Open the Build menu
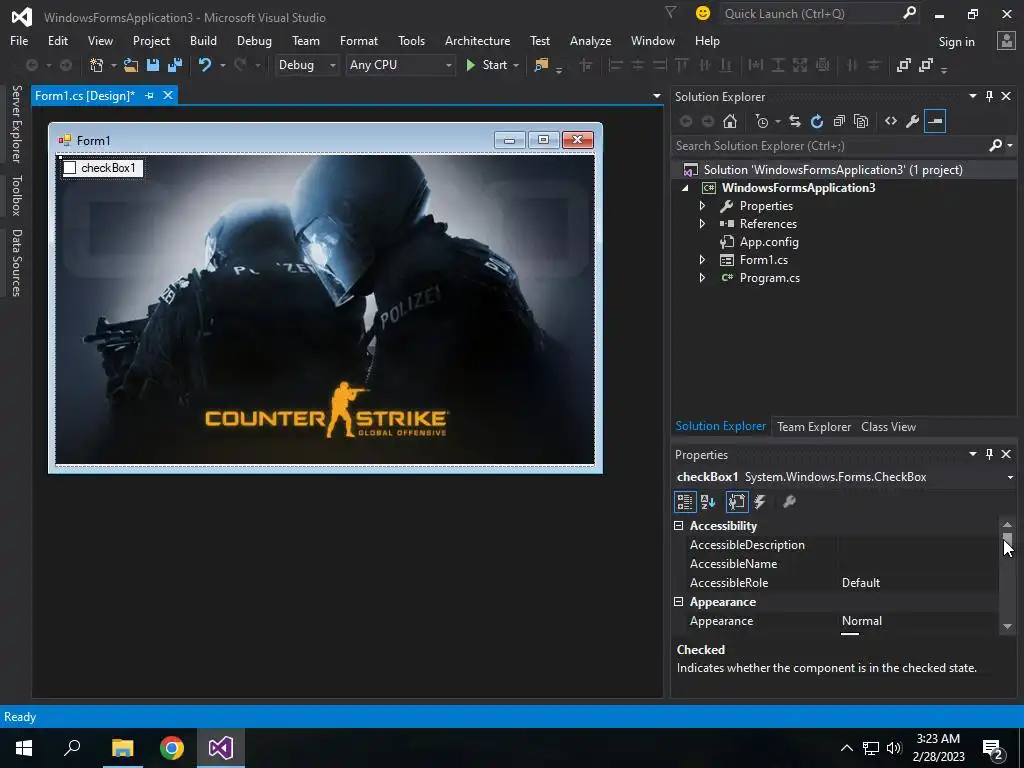Viewport: 1024px width, 768px height. tap(203, 40)
